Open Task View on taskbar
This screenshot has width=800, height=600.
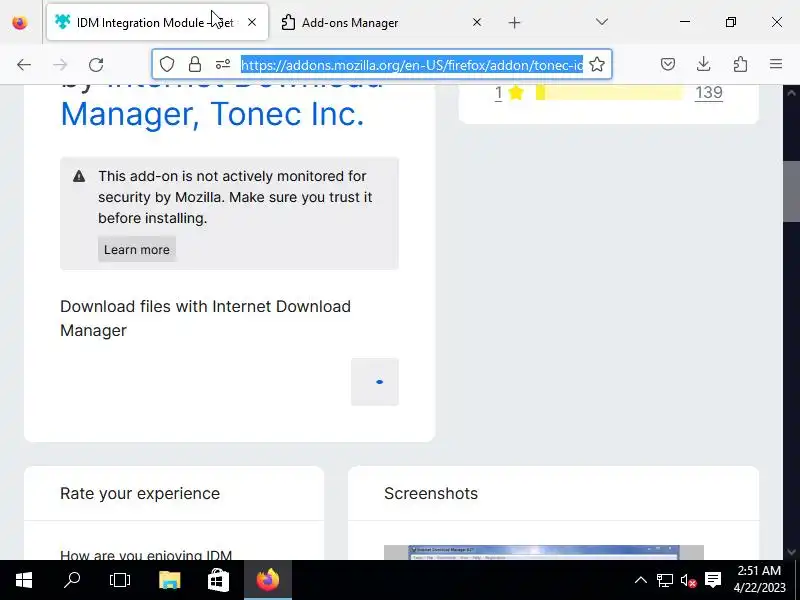(x=120, y=580)
